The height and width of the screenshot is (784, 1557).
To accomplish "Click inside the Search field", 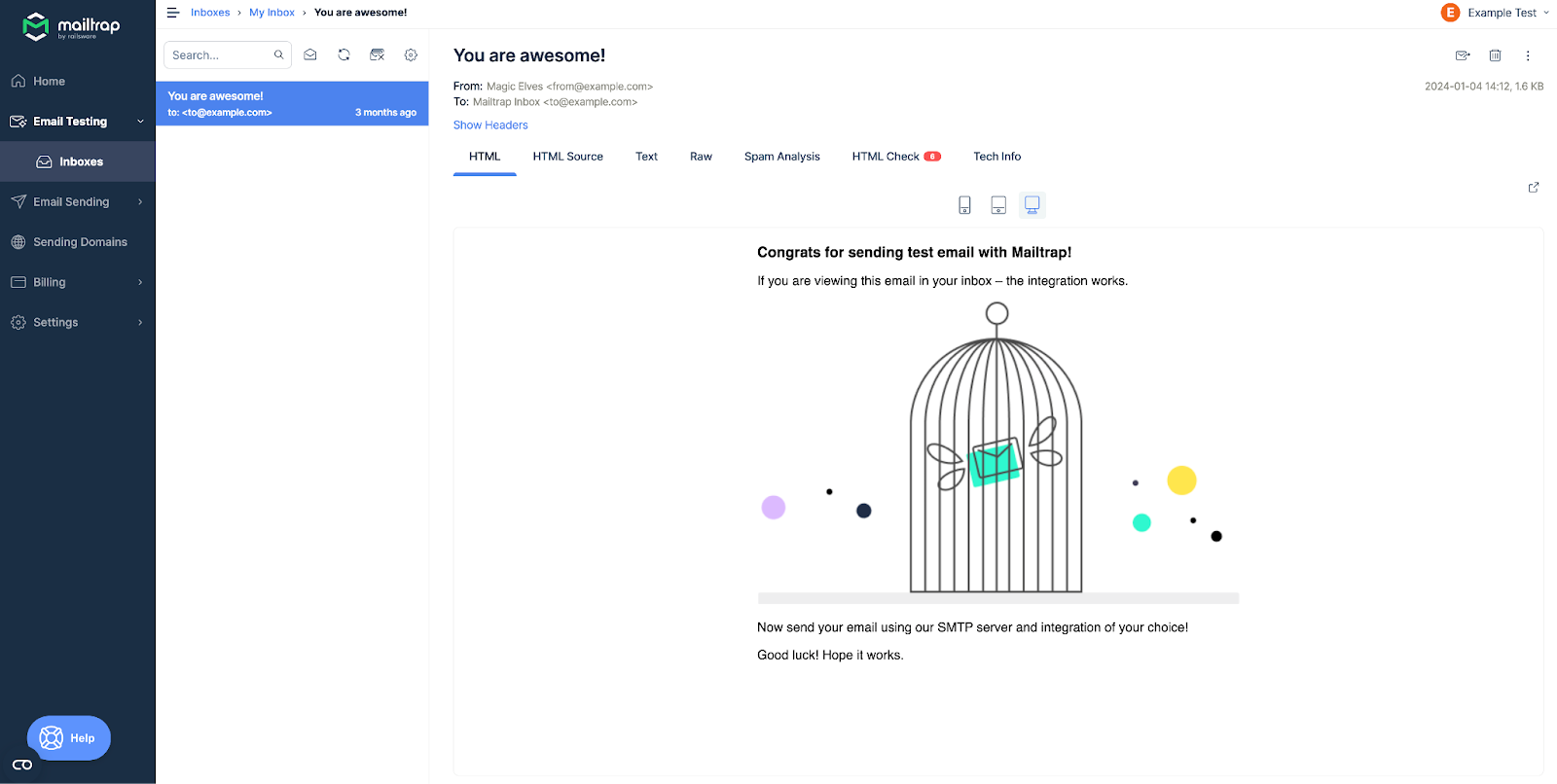I will 219,54.
